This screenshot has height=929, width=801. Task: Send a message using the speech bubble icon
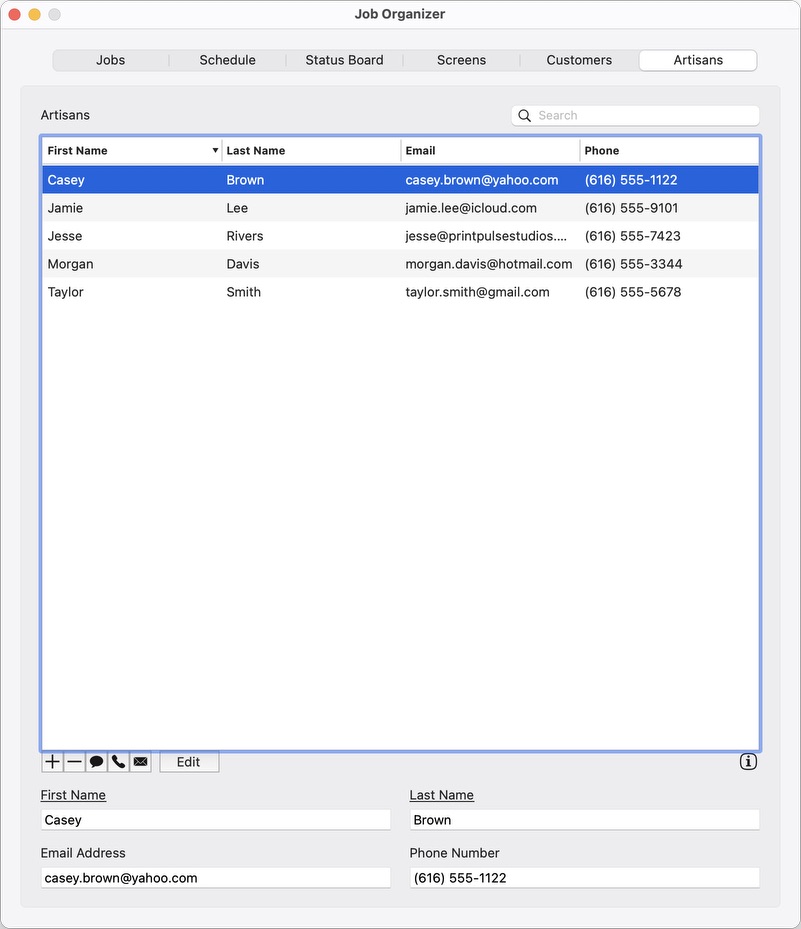(97, 762)
